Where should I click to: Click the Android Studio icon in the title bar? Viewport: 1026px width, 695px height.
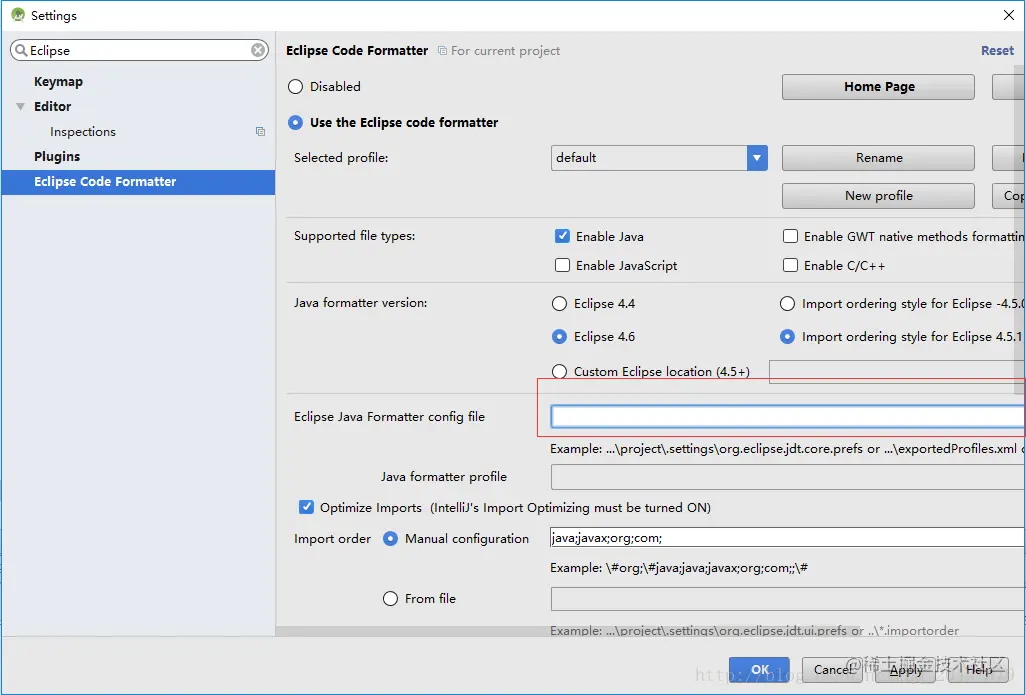coord(18,14)
